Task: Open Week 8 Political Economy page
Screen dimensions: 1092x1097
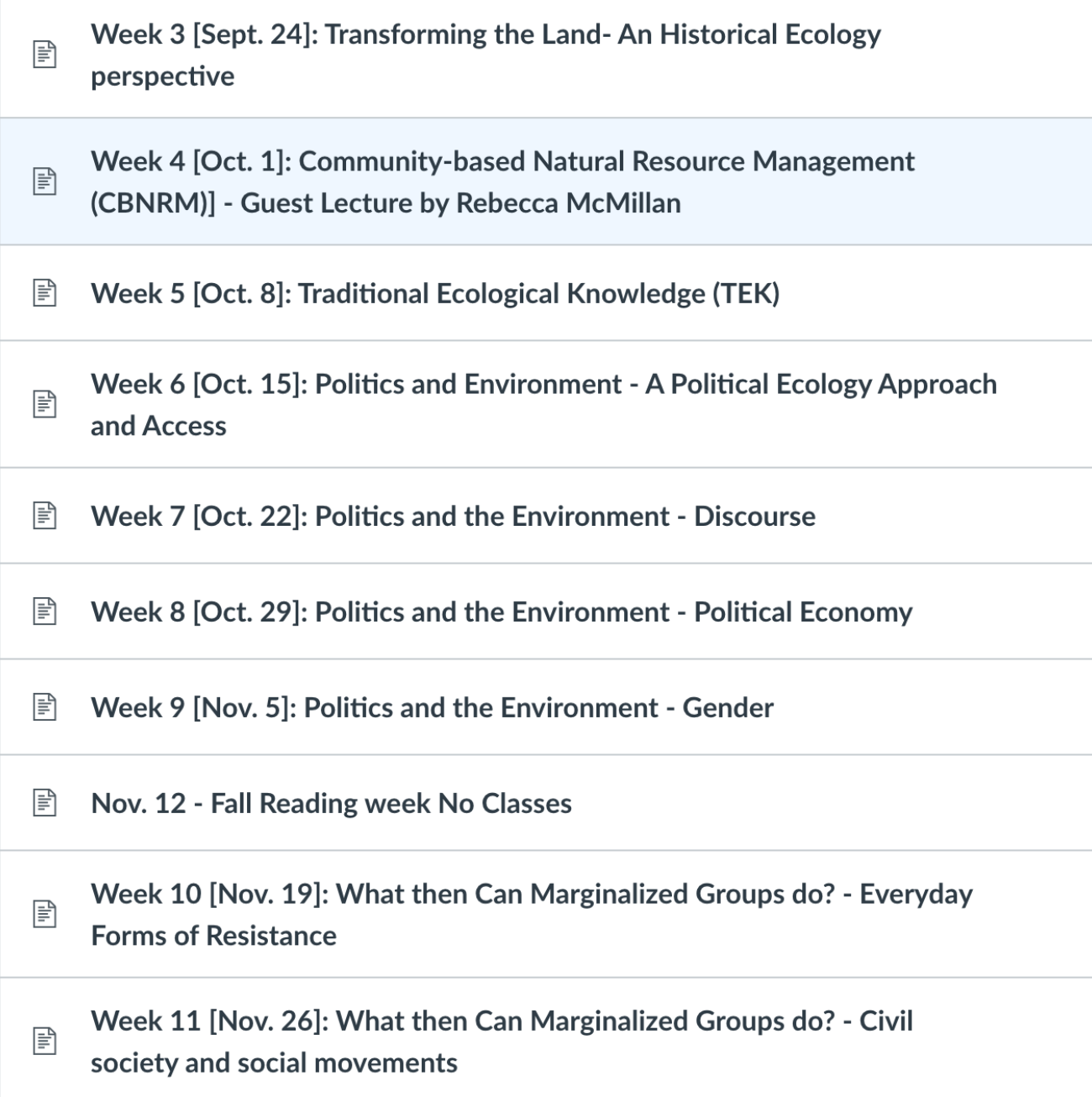Action: click(501, 612)
